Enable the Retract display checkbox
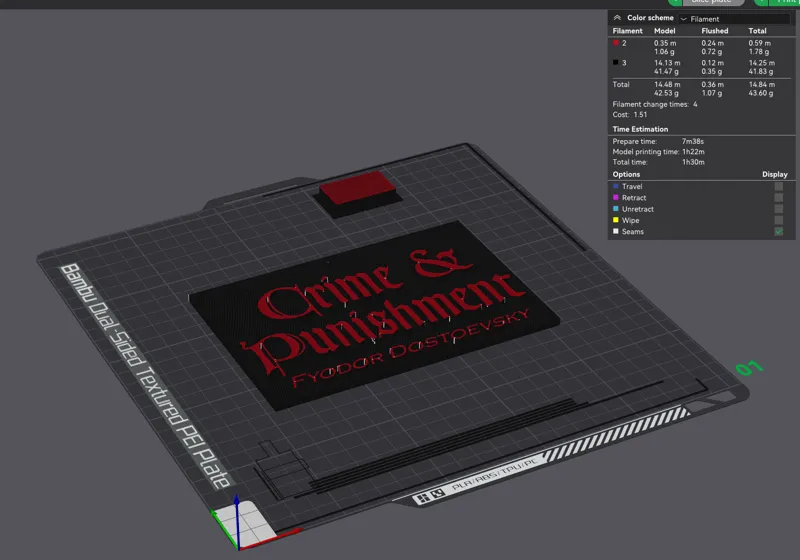Screen dimensions: 800x560 (779, 198)
